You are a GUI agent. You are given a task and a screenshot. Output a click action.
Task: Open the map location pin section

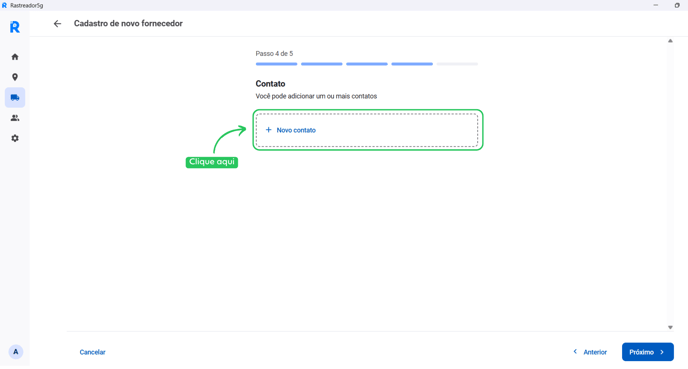pyautogui.click(x=15, y=77)
